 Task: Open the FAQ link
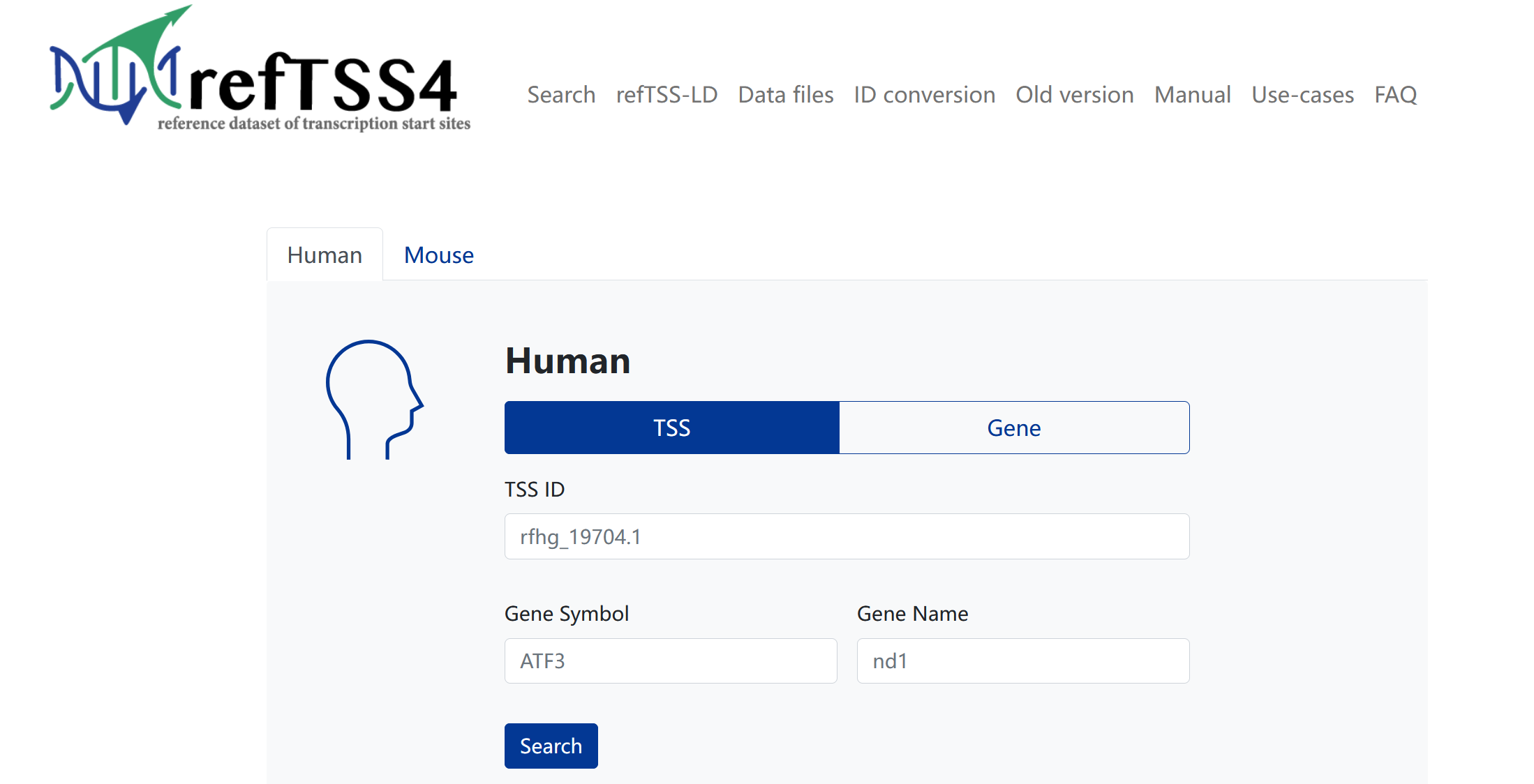[1395, 95]
